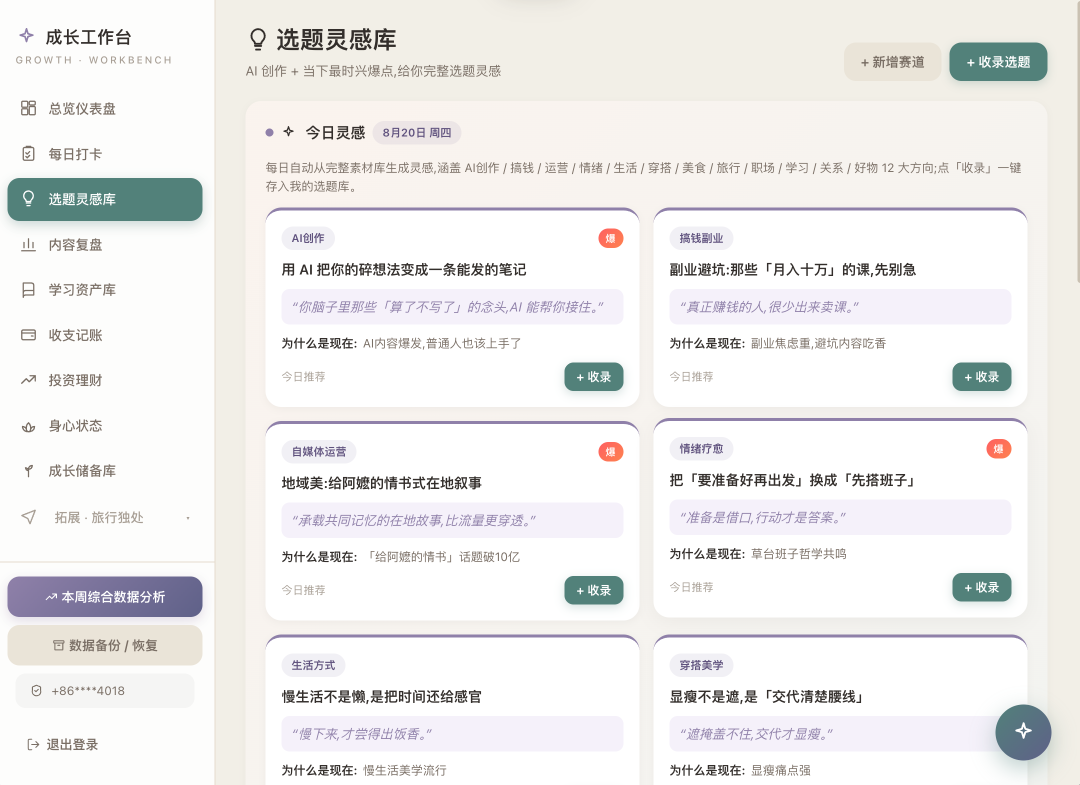Collect the 情绪疗愈 card with + 收录

click(982, 587)
